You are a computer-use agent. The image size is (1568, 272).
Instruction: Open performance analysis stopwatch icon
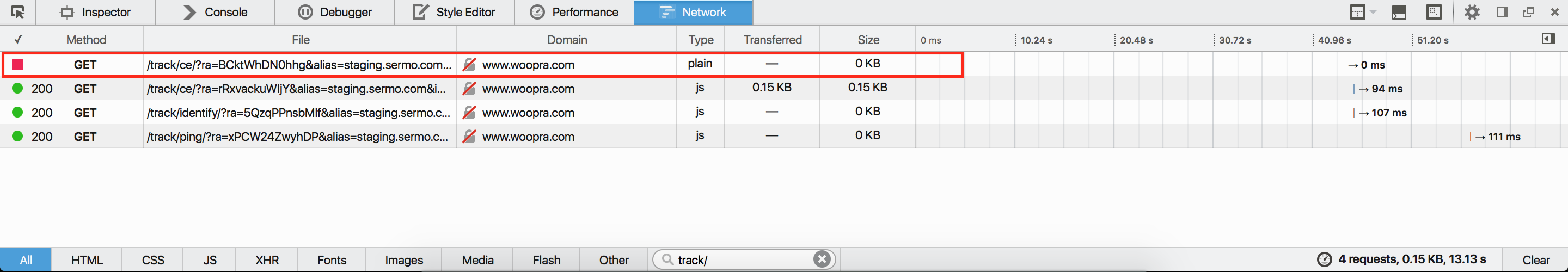(1324, 259)
